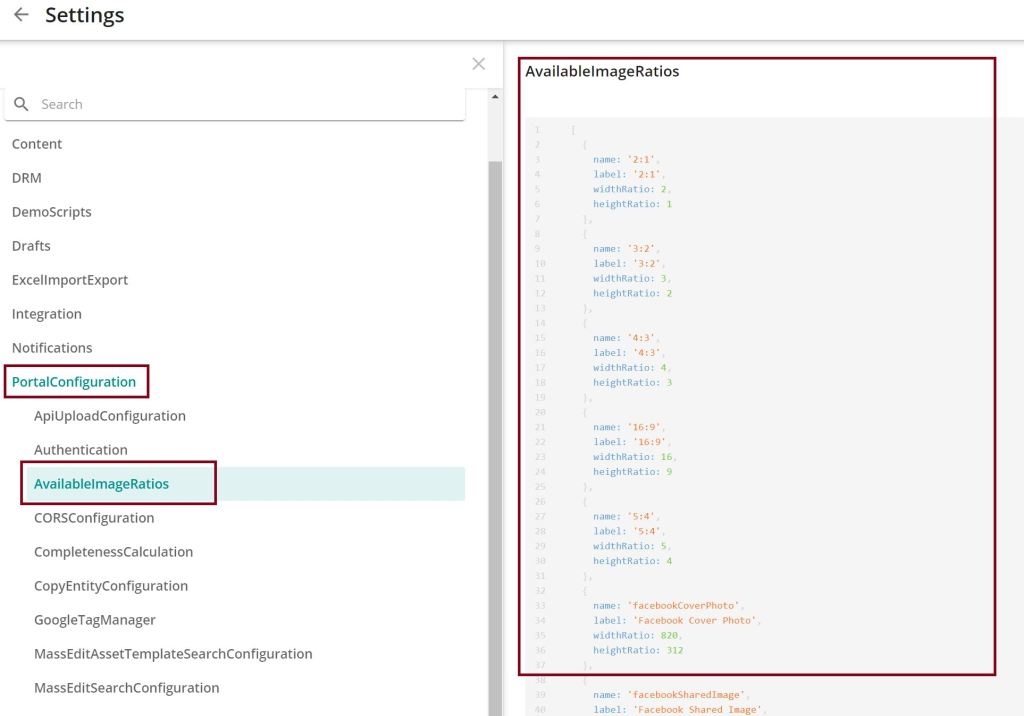This screenshot has width=1024, height=716.
Task: Open ExcelImportExport settings
Action: [70, 280]
